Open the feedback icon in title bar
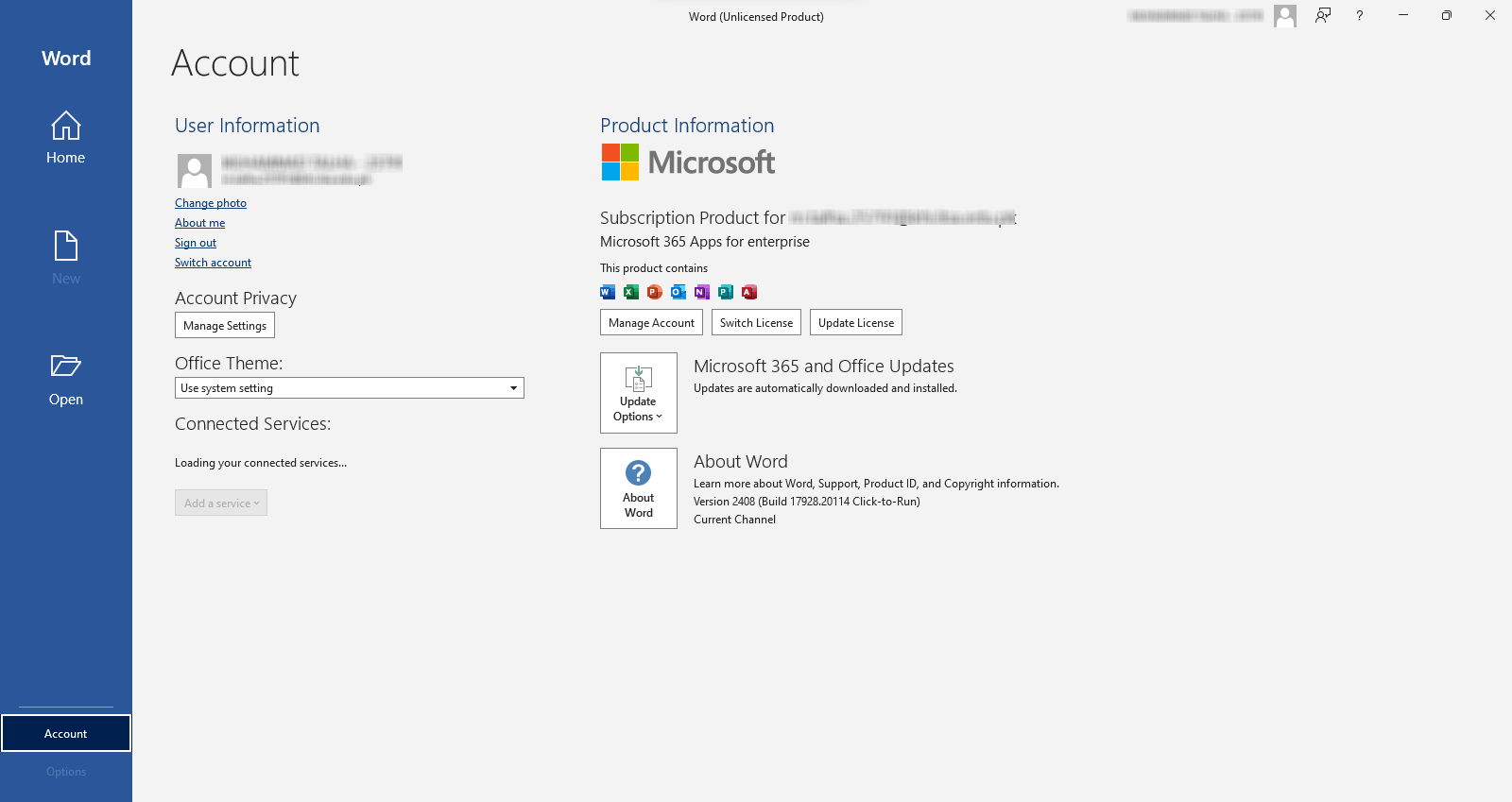Screen dimensions: 1512x802 tap(1323, 15)
